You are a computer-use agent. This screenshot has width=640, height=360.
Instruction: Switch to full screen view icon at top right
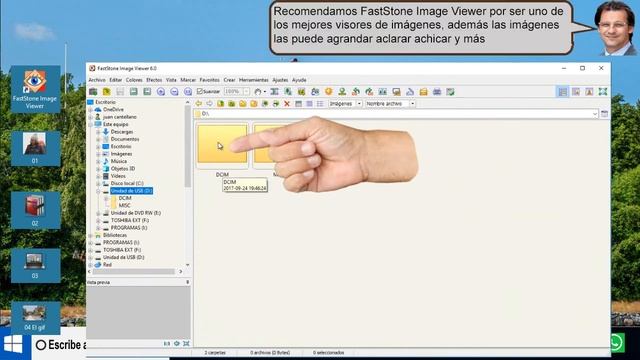603,92
